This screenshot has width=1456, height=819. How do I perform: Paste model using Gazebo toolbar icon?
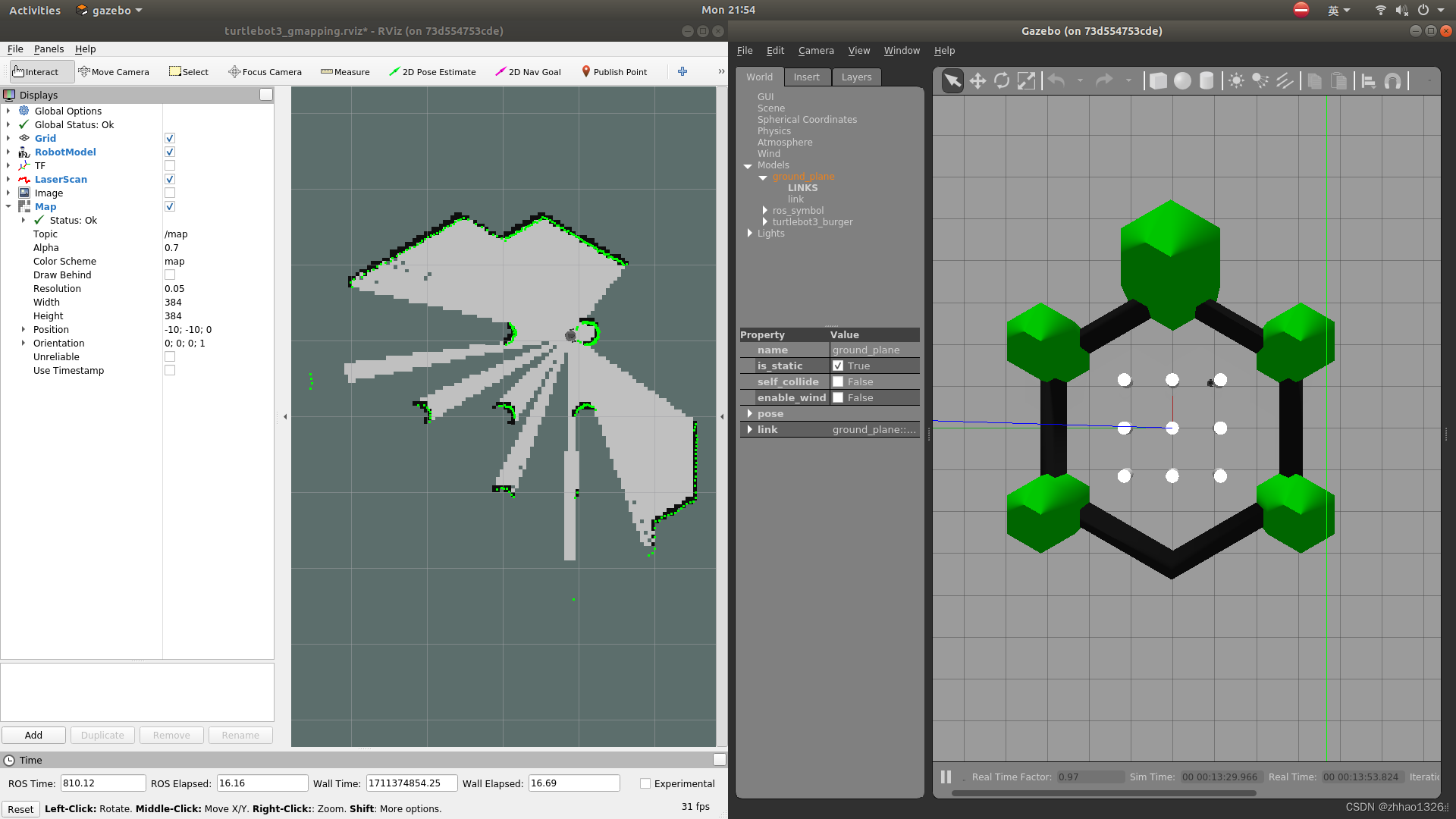(x=1339, y=80)
